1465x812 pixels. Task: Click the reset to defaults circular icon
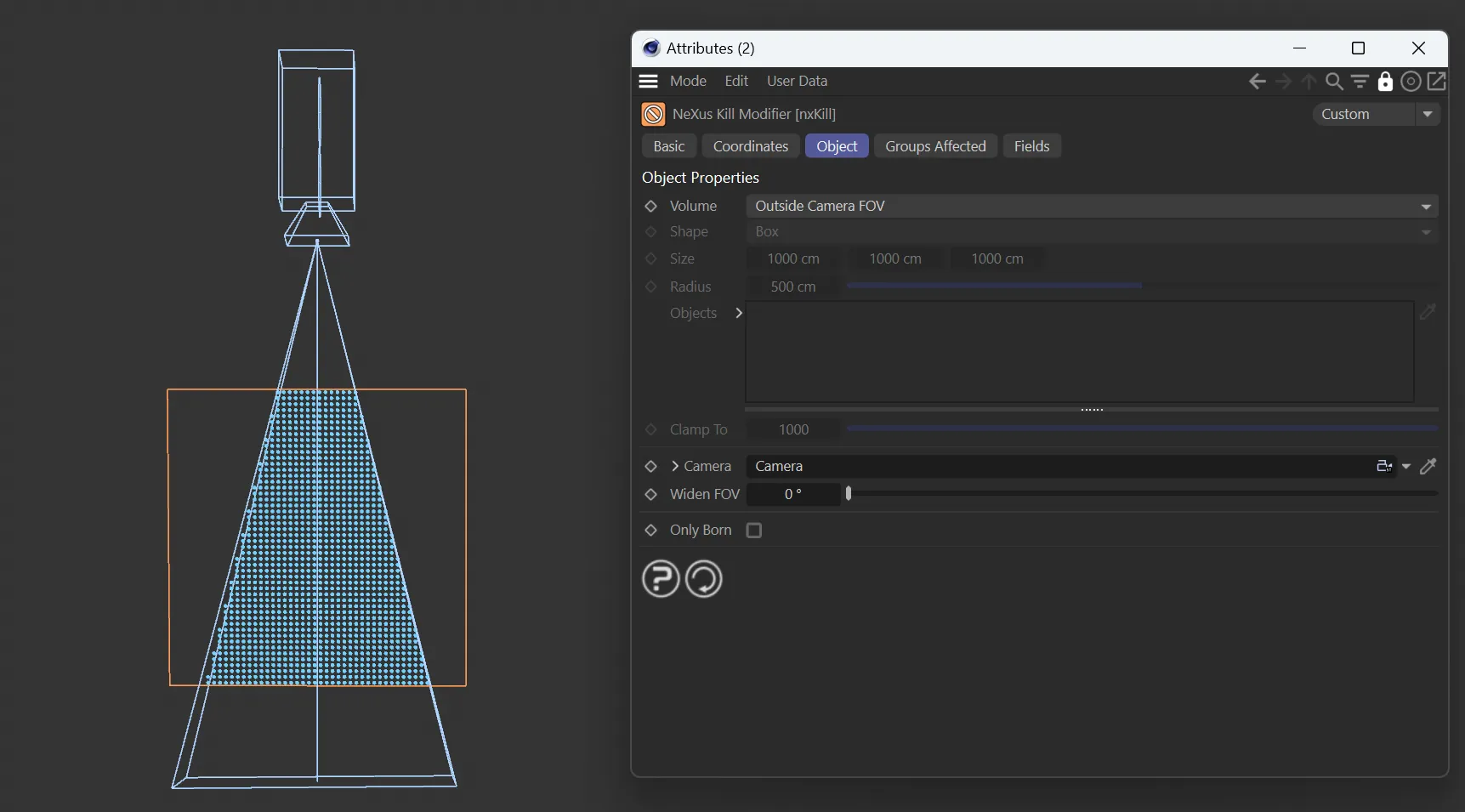[x=703, y=579]
